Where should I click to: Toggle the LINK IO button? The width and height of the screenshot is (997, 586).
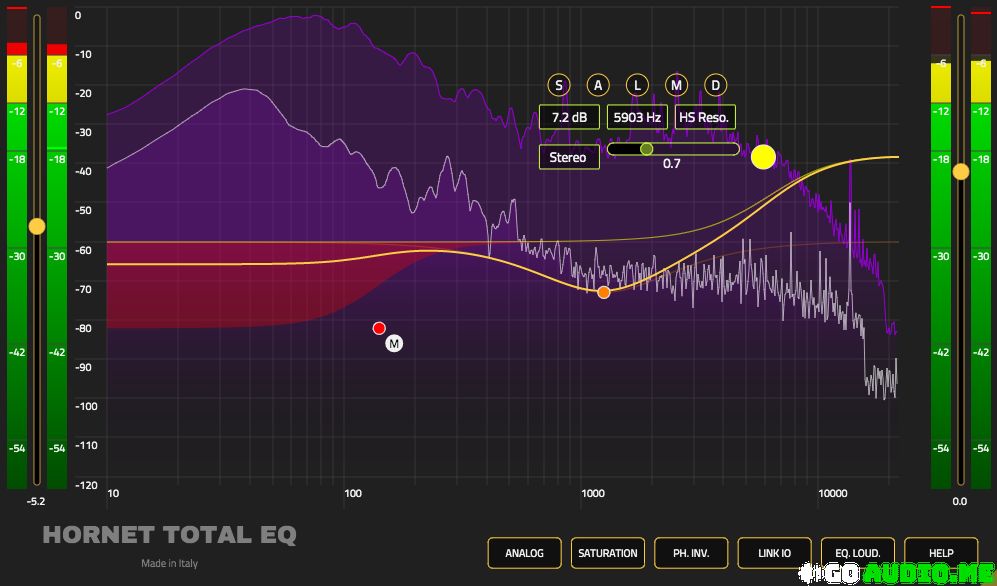tap(774, 553)
